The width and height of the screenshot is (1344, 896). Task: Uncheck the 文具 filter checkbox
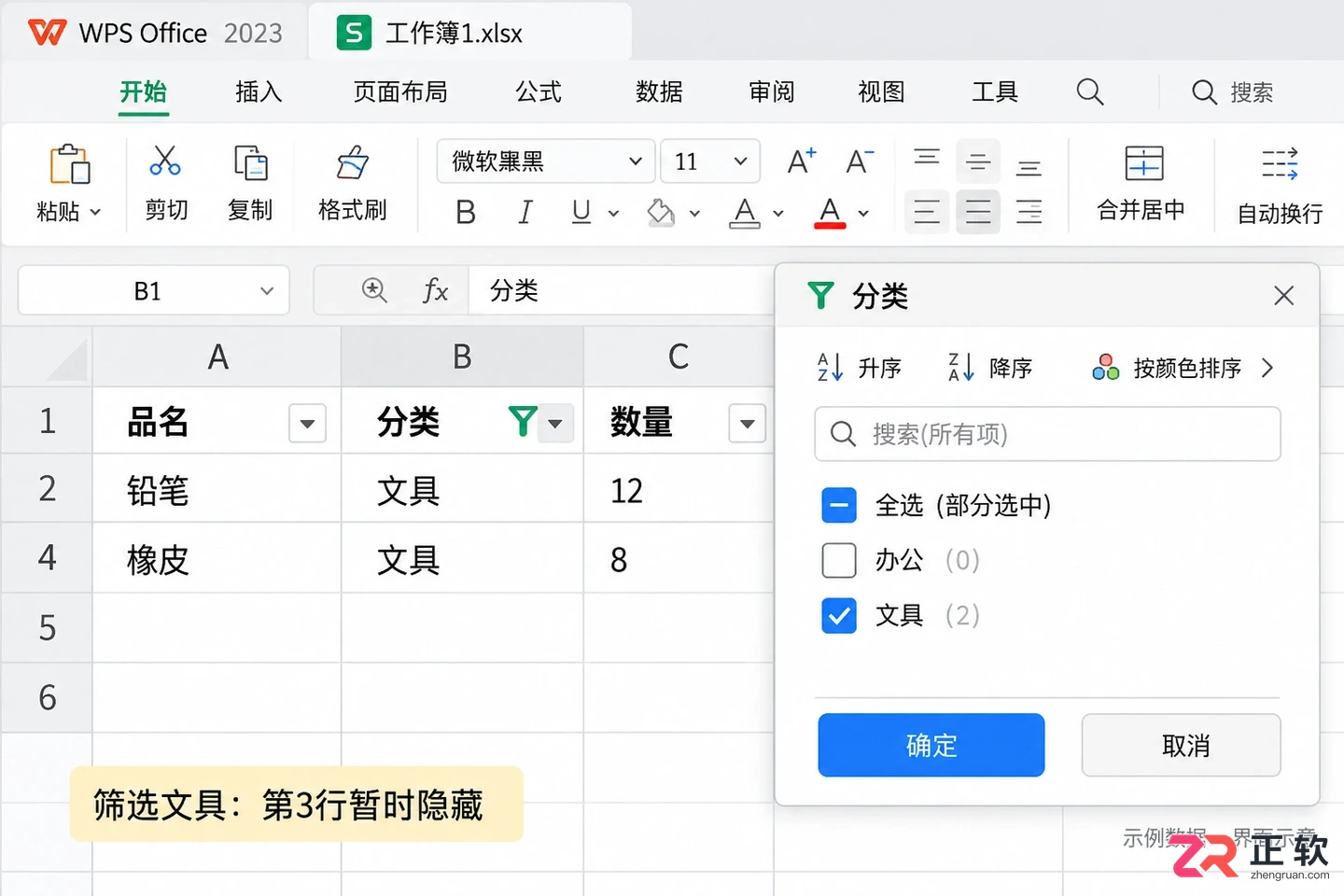tap(839, 616)
